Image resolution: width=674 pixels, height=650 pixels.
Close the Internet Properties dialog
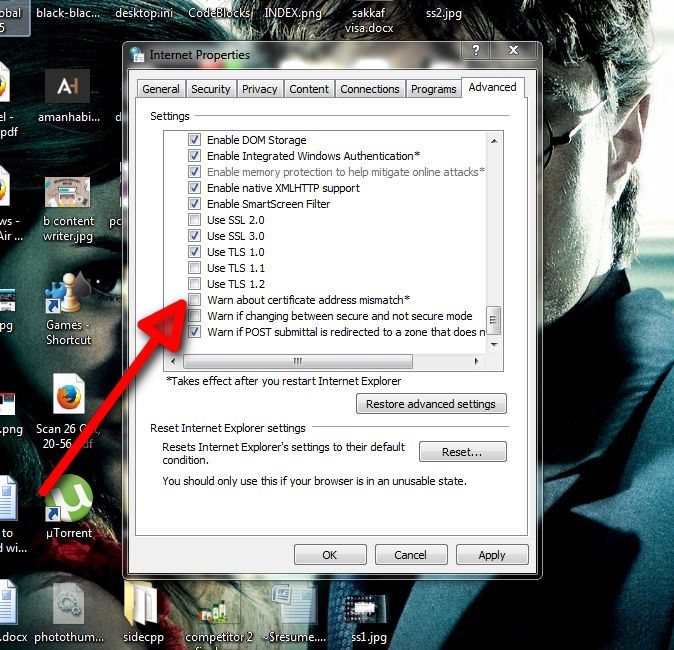pos(514,50)
